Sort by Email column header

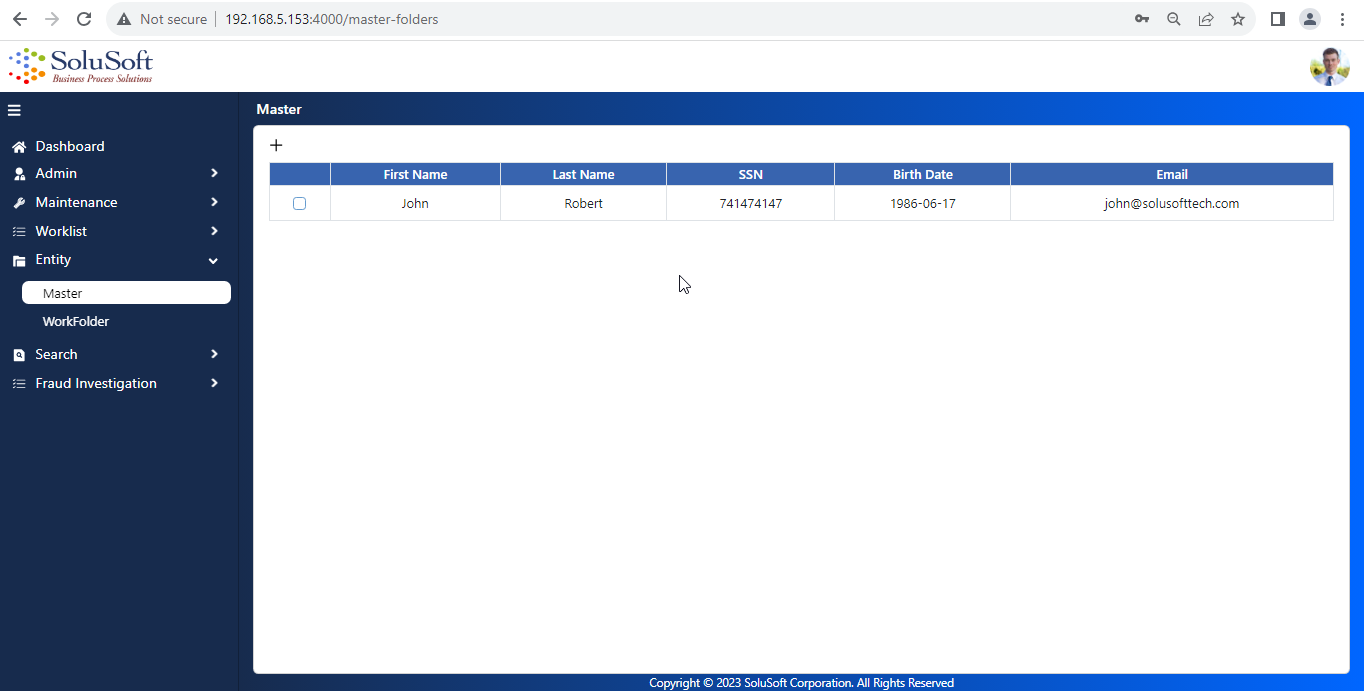pyautogui.click(x=1171, y=174)
